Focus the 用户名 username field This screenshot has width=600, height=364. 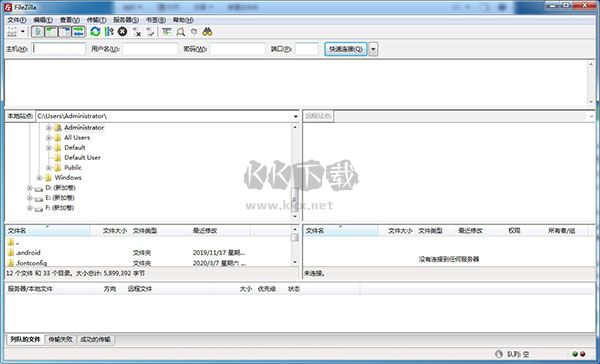(150, 49)
